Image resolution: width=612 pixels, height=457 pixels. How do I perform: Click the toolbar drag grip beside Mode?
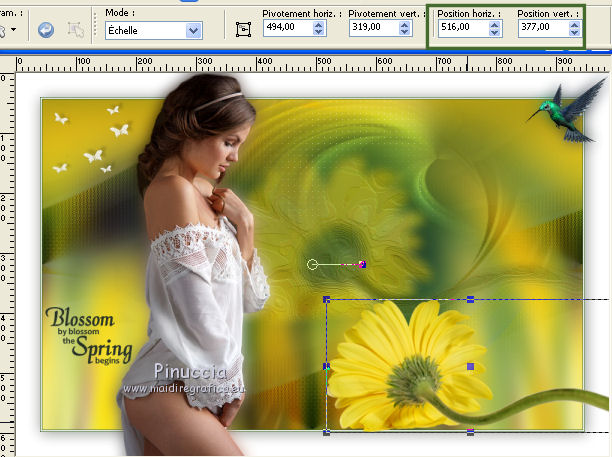point(95,28)
